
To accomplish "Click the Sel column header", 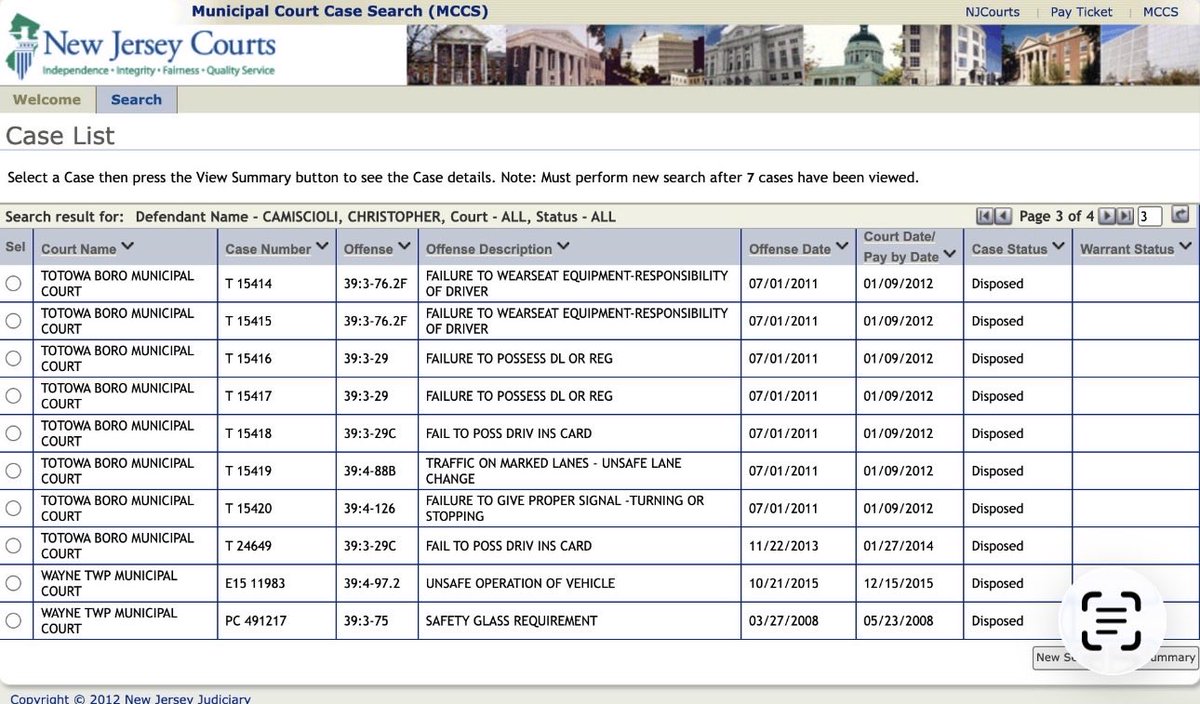I will click(x=16, y=248).
